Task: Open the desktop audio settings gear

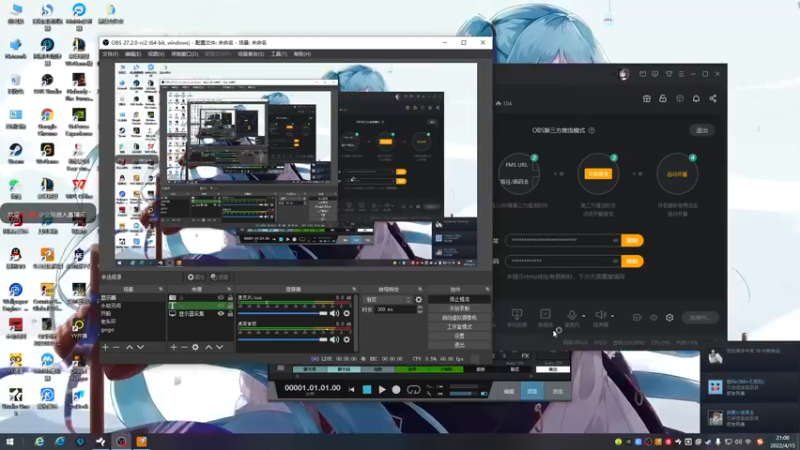Action: pyautogui.click(x=346, y=339)
